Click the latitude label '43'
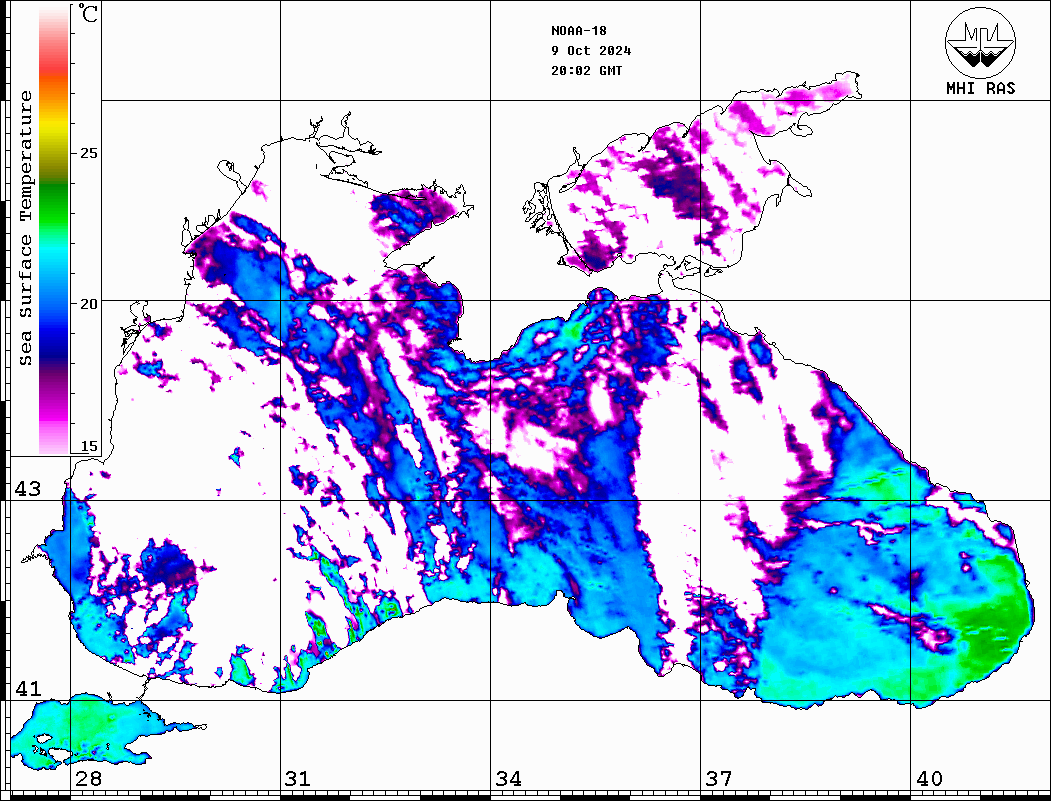 pyautogui.click(x=27, y=489)
